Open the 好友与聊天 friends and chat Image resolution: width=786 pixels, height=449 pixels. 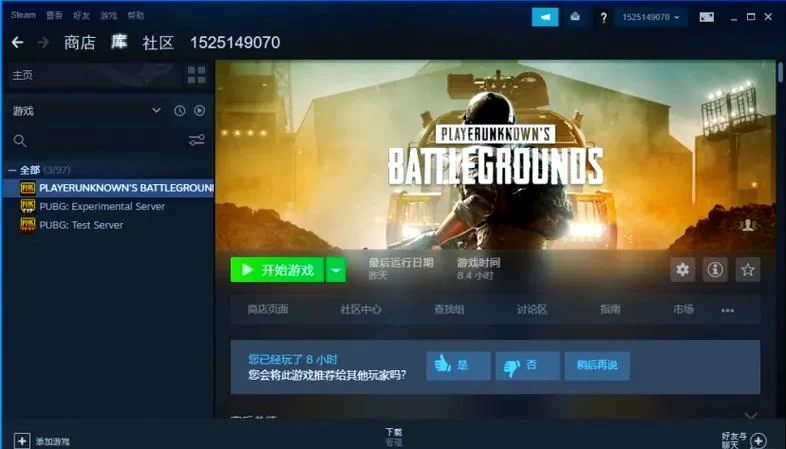point(744,440)
